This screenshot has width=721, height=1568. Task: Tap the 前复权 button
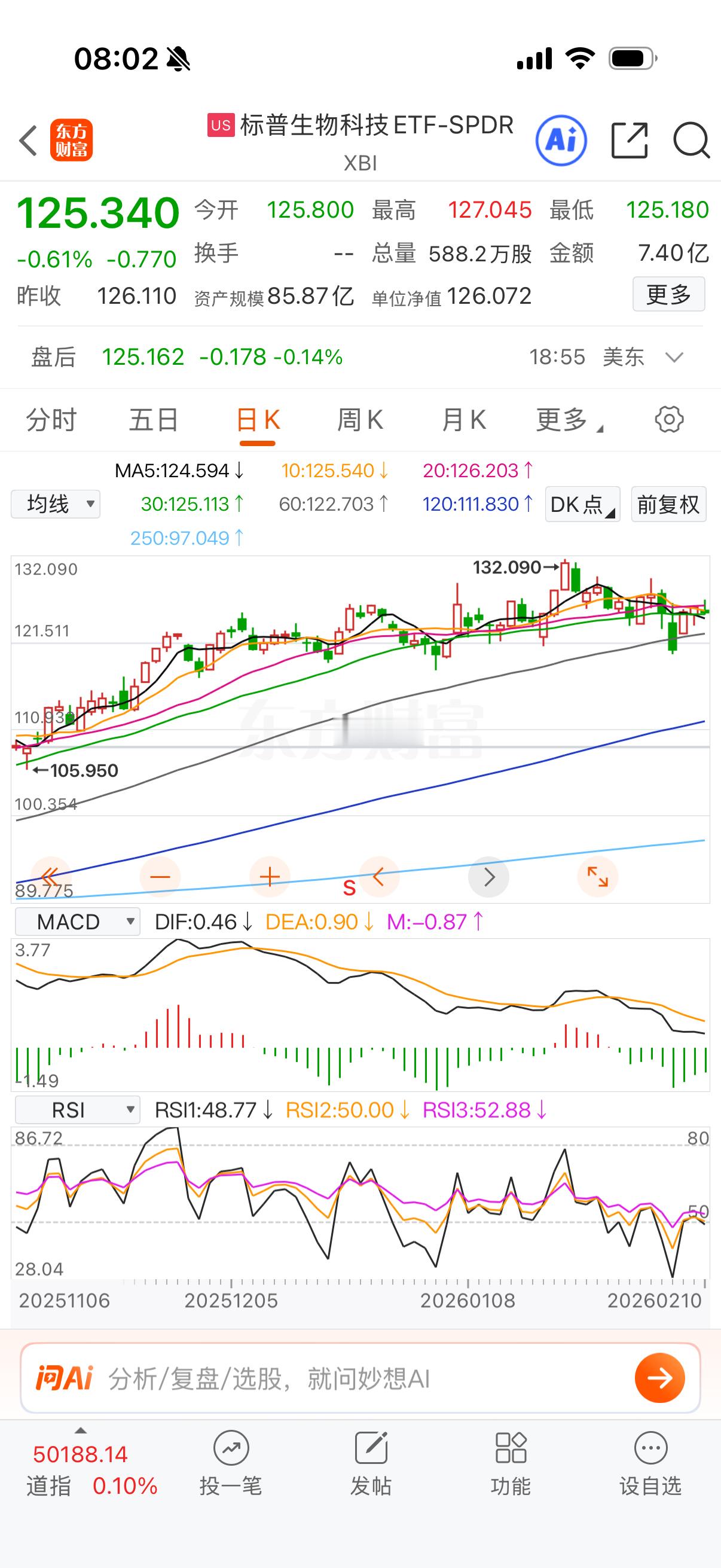pyautogui.click(x=668, y=504)
